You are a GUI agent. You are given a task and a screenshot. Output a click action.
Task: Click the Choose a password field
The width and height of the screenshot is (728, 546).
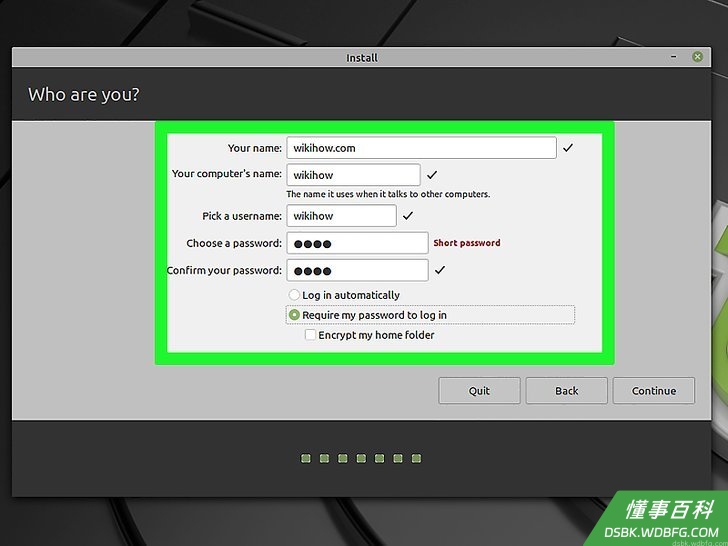point(357,243)
